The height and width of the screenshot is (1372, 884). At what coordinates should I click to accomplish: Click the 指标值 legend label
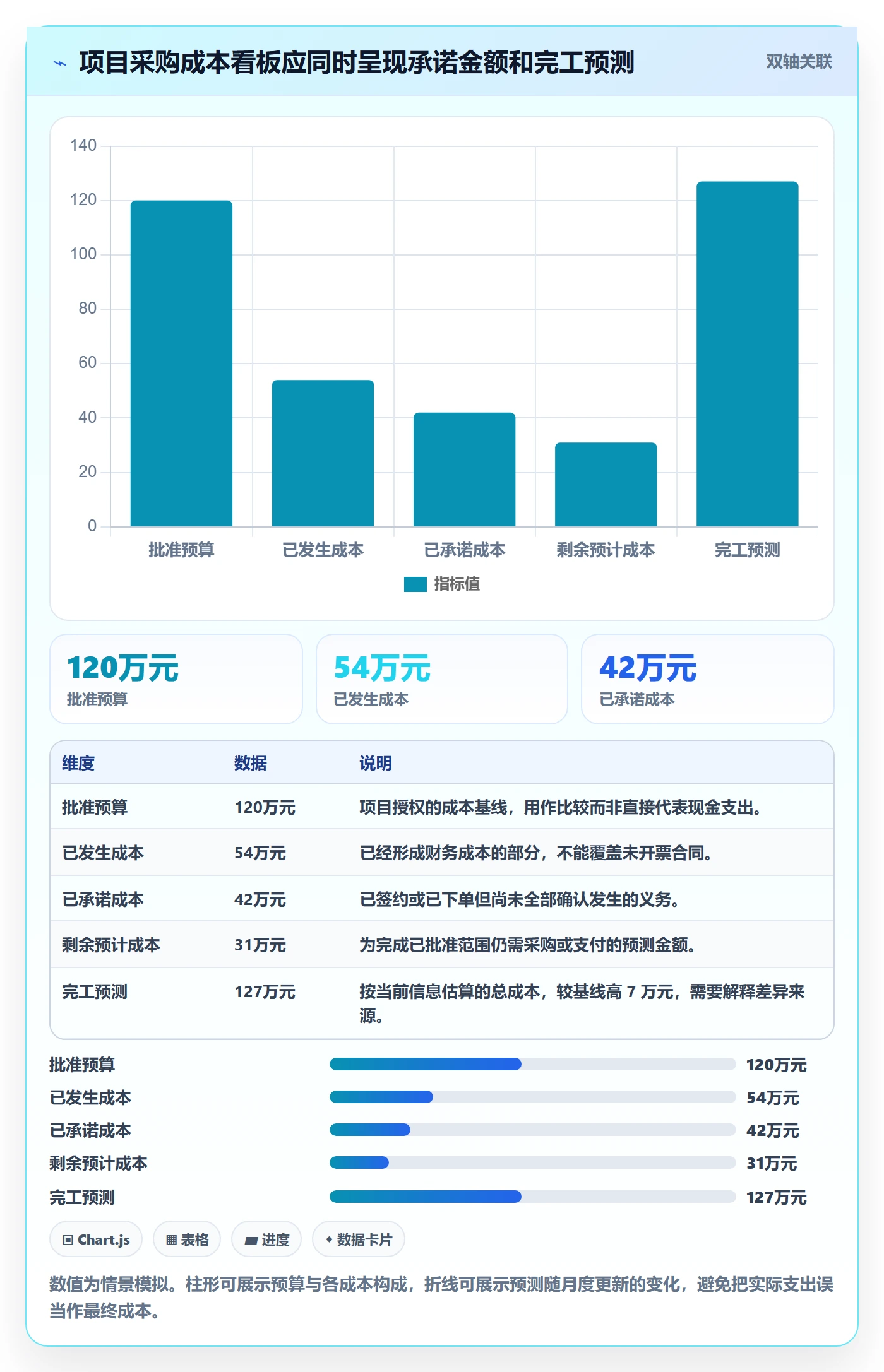pos(457,584)
